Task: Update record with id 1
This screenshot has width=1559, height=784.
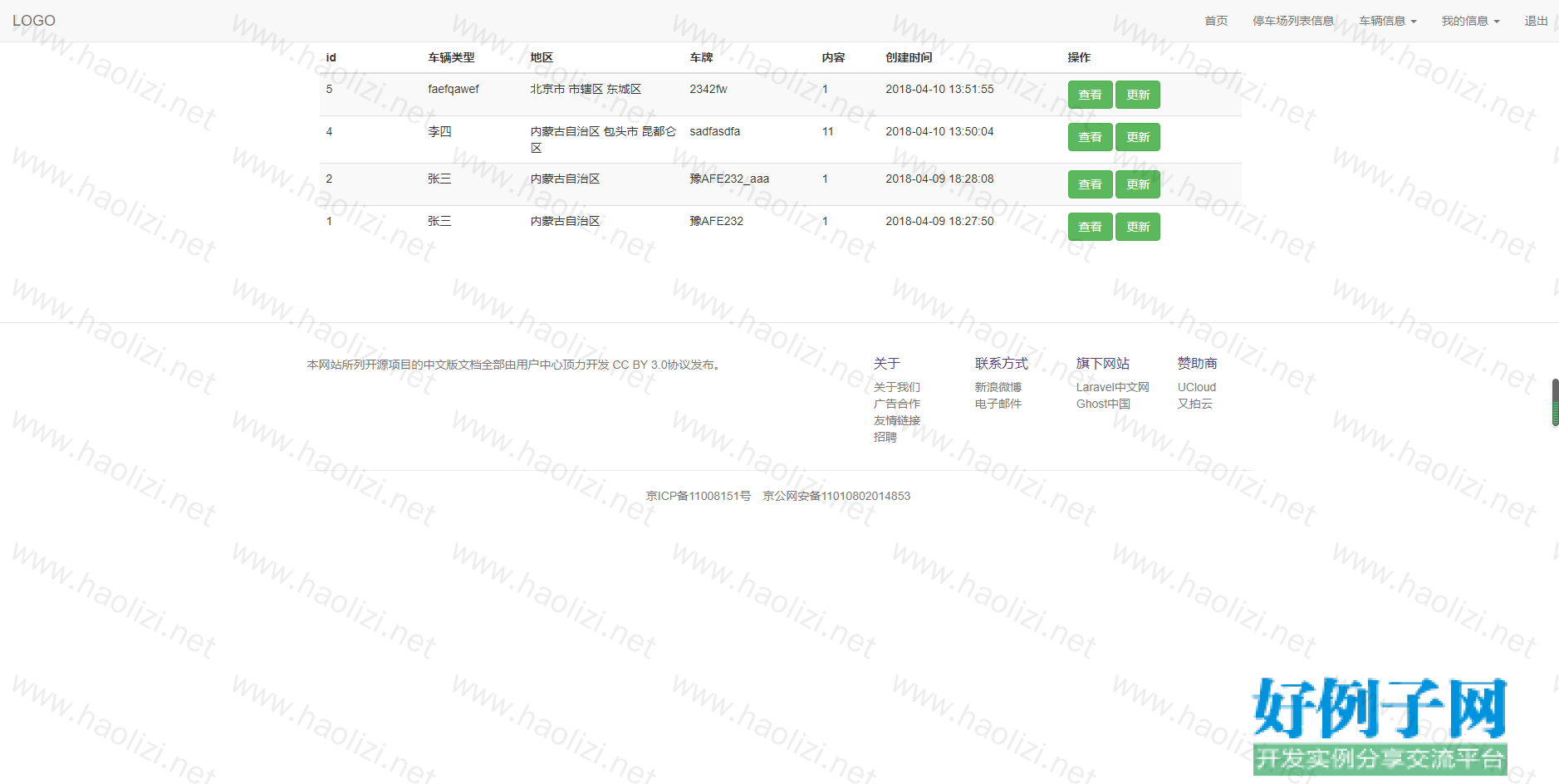Action: [x=1137, y=227]
